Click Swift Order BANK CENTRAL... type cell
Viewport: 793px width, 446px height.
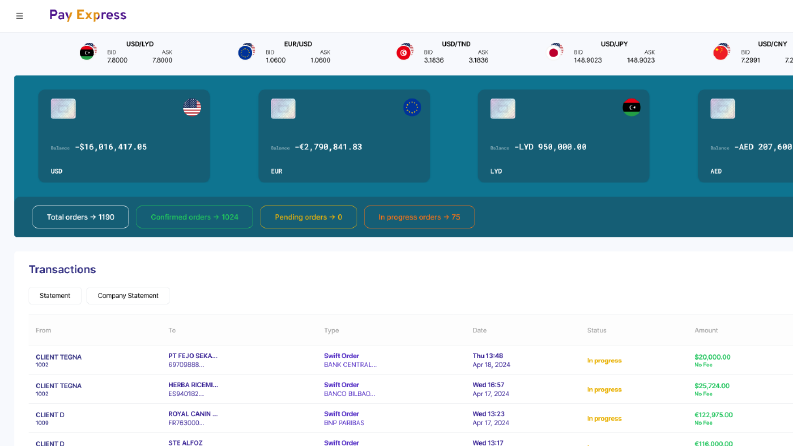pyautogui.click(x=350, y=360)
